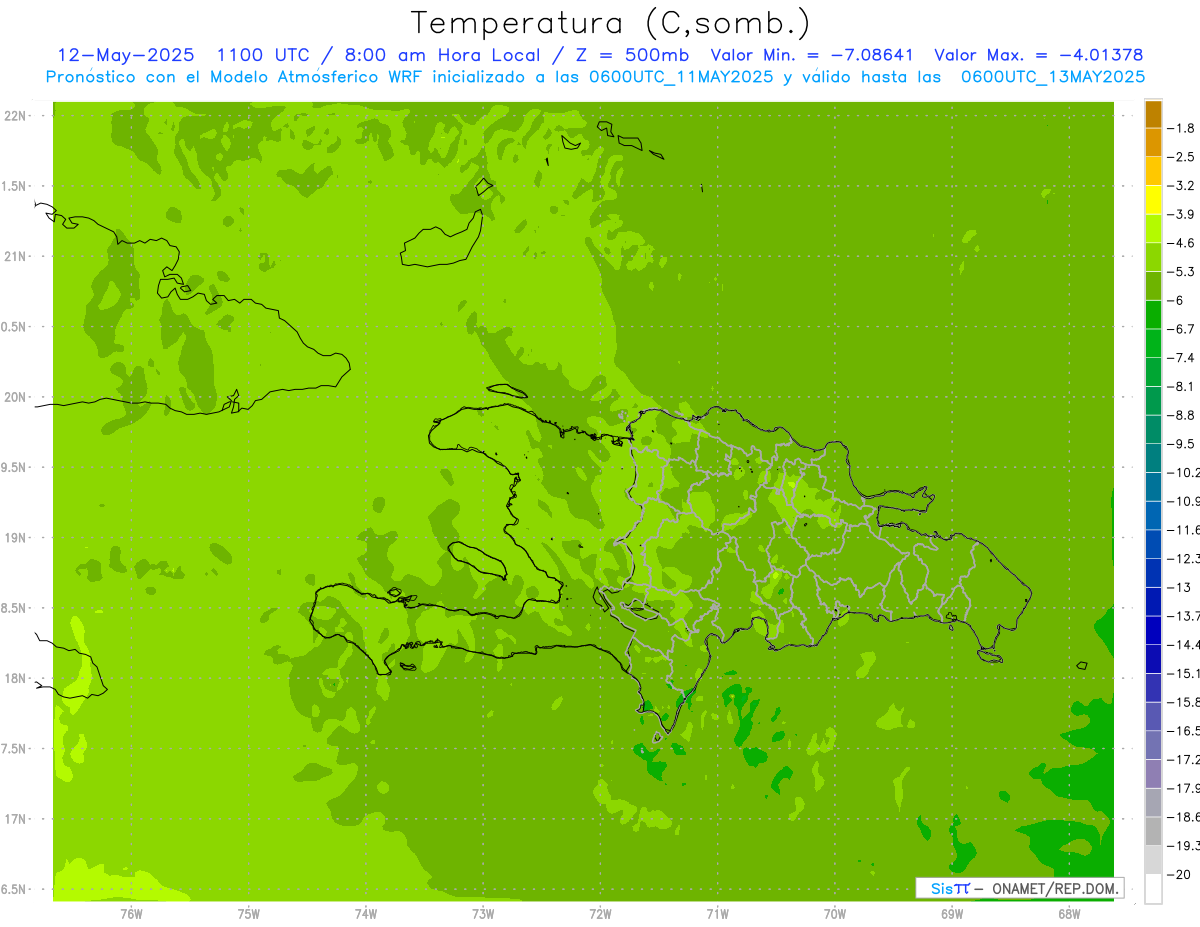Click the '20N' latitude label
Screen dimensions: 1200x927
point(17,397)
